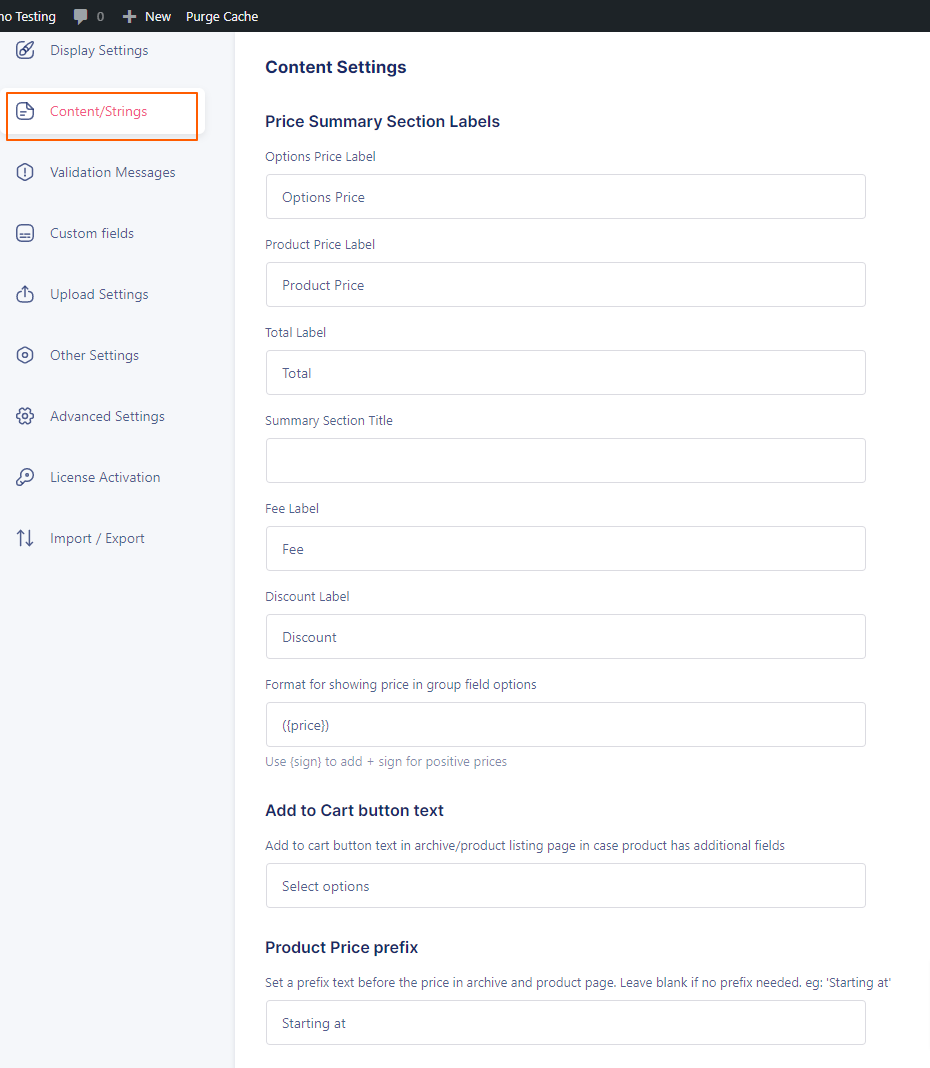Click the Advanced Settings gear icon
The image size is (930, 1068).
25,416
